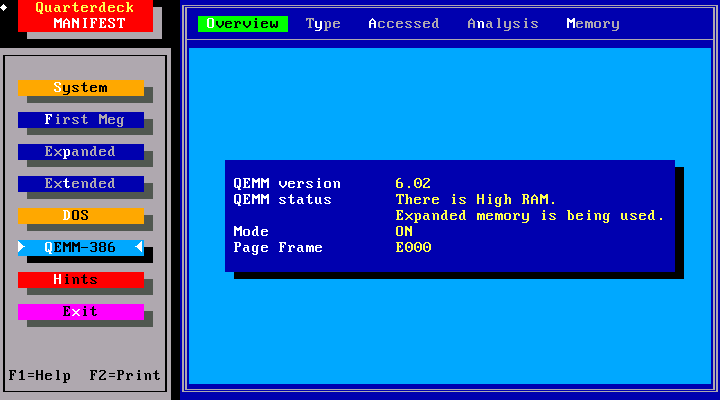Viewport: 720px width, 400px height.
Task: Click the F2=Print shortcut label
Action: coord(125,376)
